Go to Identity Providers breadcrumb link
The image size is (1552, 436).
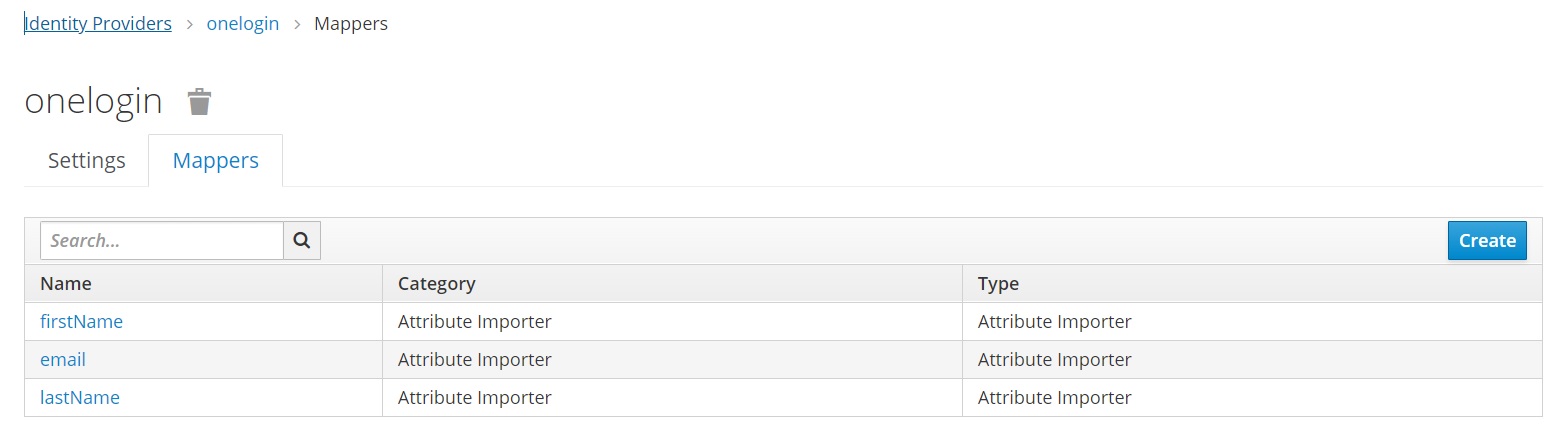click(98, 24)
